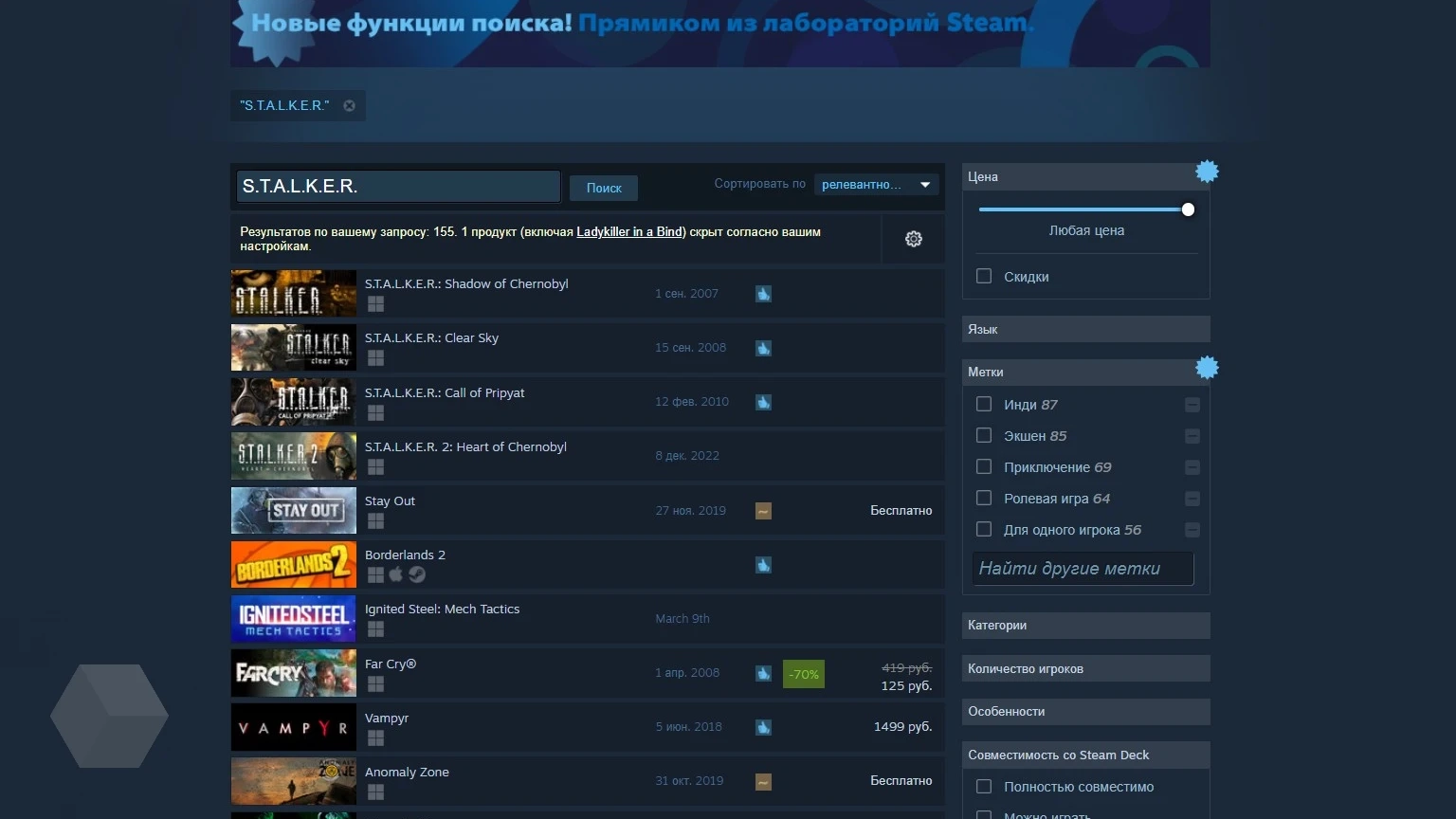Open S.T.A.L.K.E.R. 2: Heart of Chernobyl result
The image size is (1456, 819).
click(x=587, y=456)
